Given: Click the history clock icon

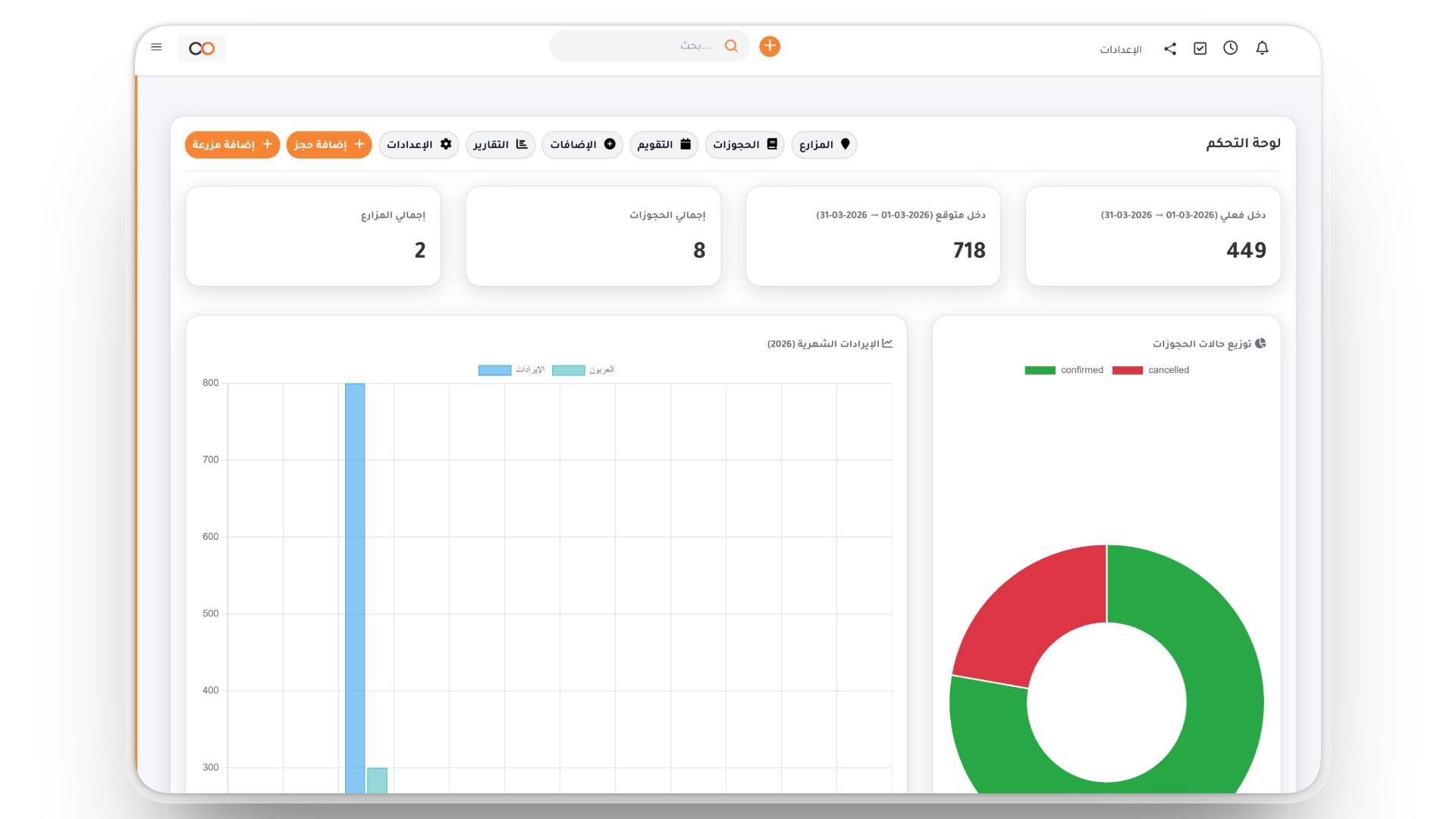Looking at the screenshot, I should [1230, 48].
